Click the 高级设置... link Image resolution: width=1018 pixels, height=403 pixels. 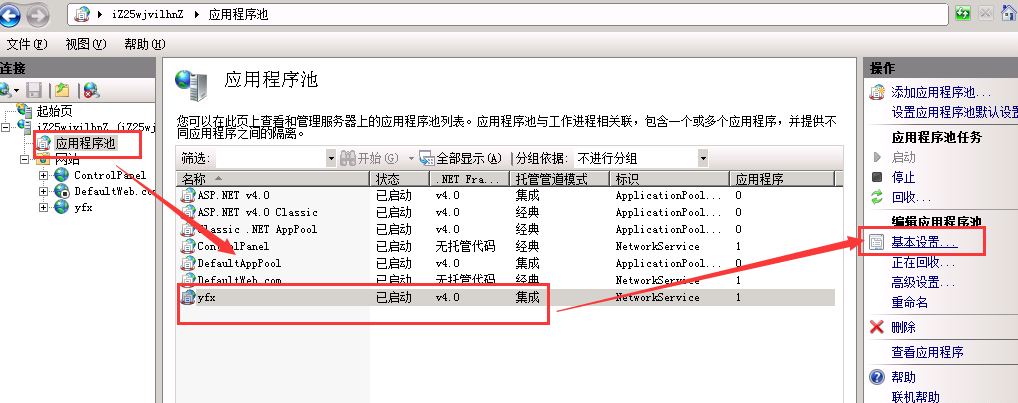point(923,282)
